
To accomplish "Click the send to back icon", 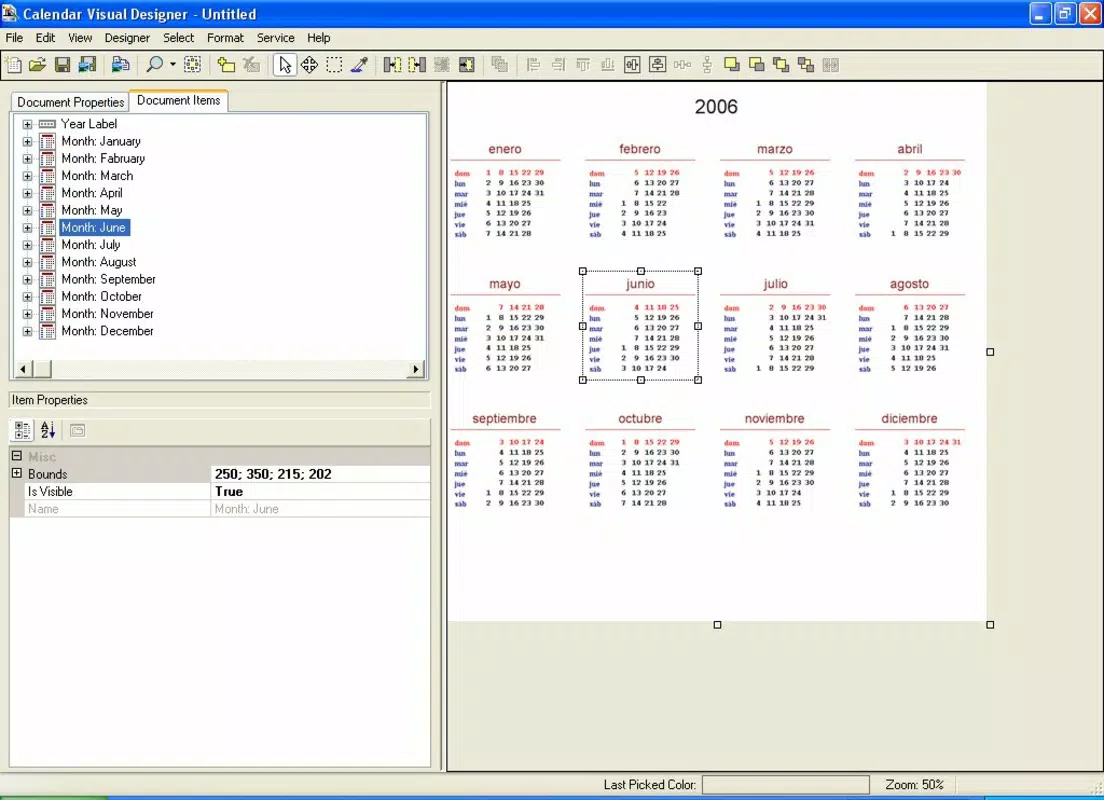I will tap(756, 65).
